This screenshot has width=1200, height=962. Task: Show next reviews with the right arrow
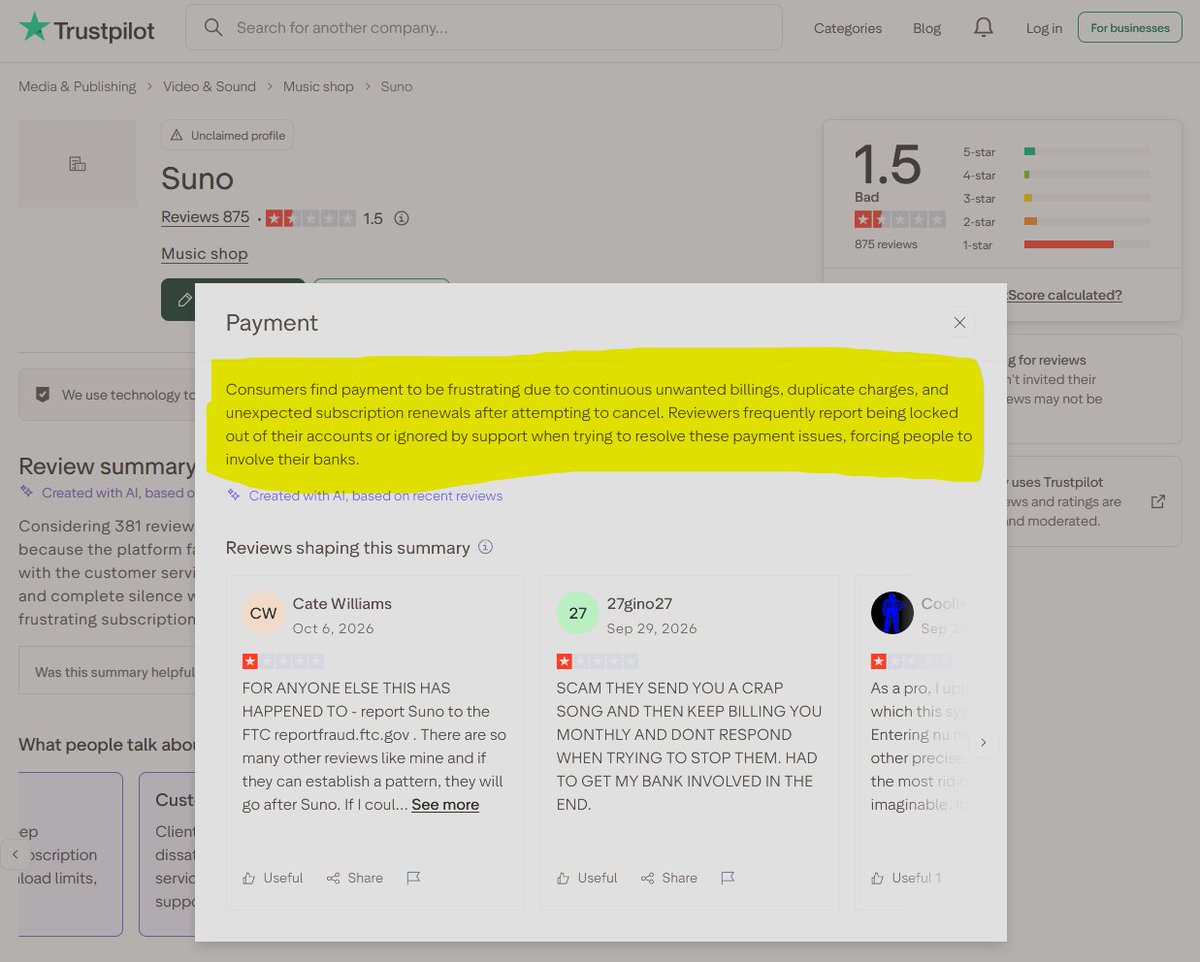click(x=983, y=742)
